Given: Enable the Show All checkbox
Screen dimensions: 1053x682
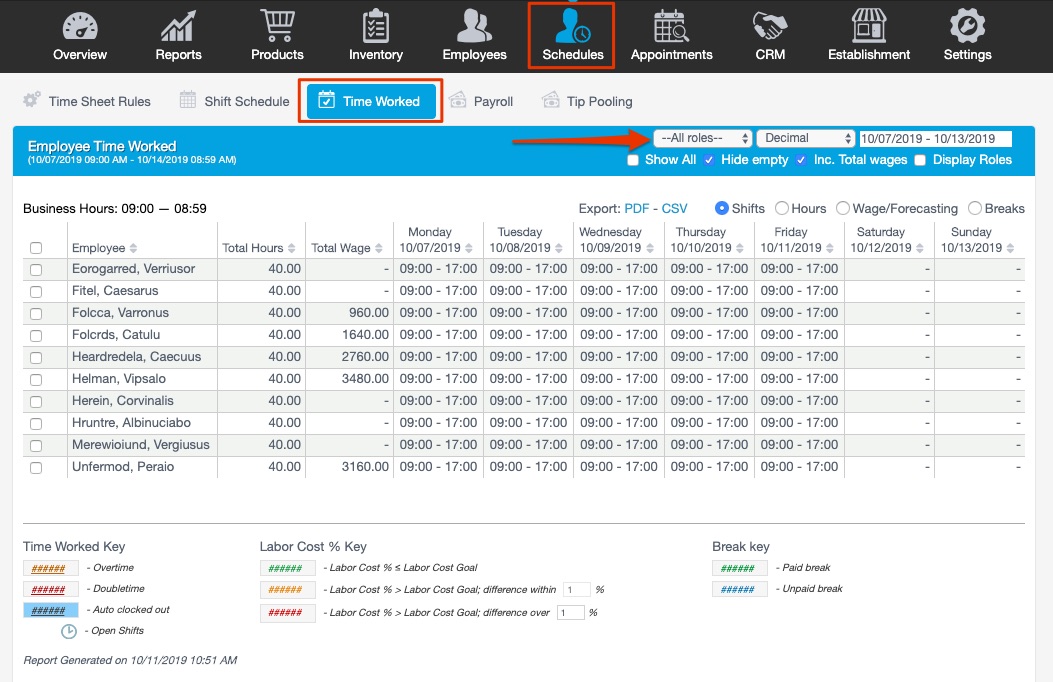Looking at the screenshot, I should click(x=633, y=160).
